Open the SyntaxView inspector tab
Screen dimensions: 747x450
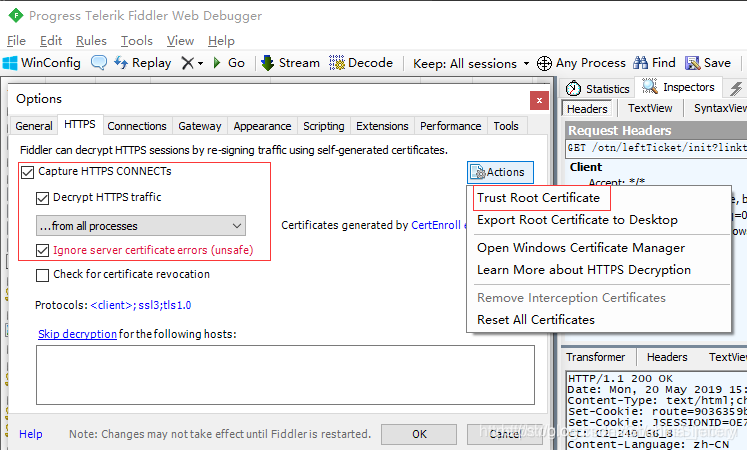[x=719, y=108]
